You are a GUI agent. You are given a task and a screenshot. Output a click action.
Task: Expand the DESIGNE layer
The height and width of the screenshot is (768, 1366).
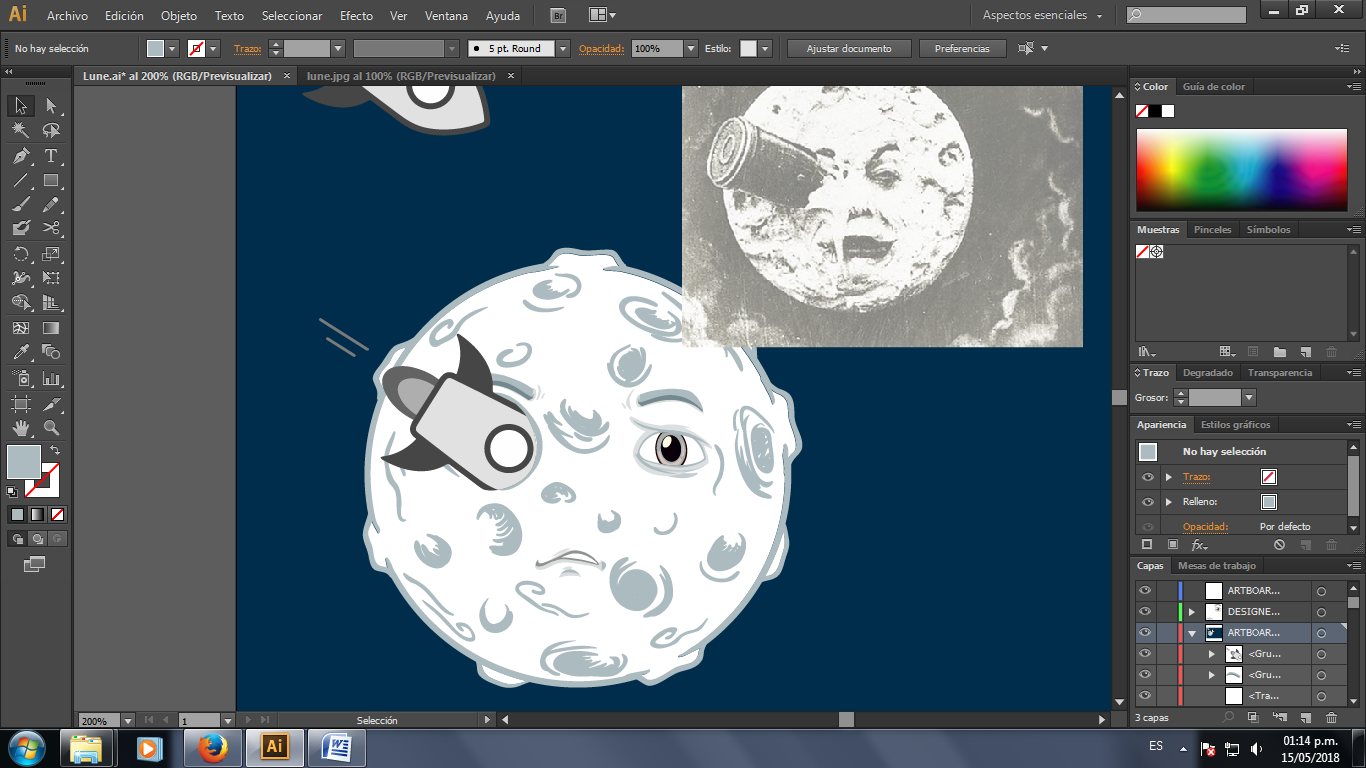coord(1192,612)
